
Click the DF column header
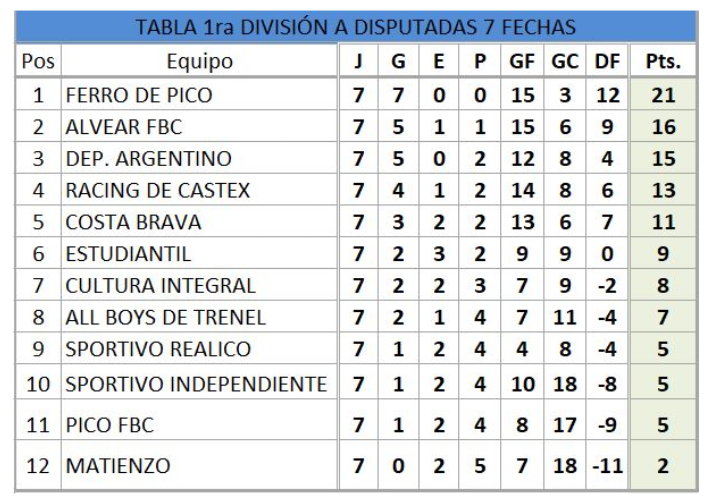[606, 62]
